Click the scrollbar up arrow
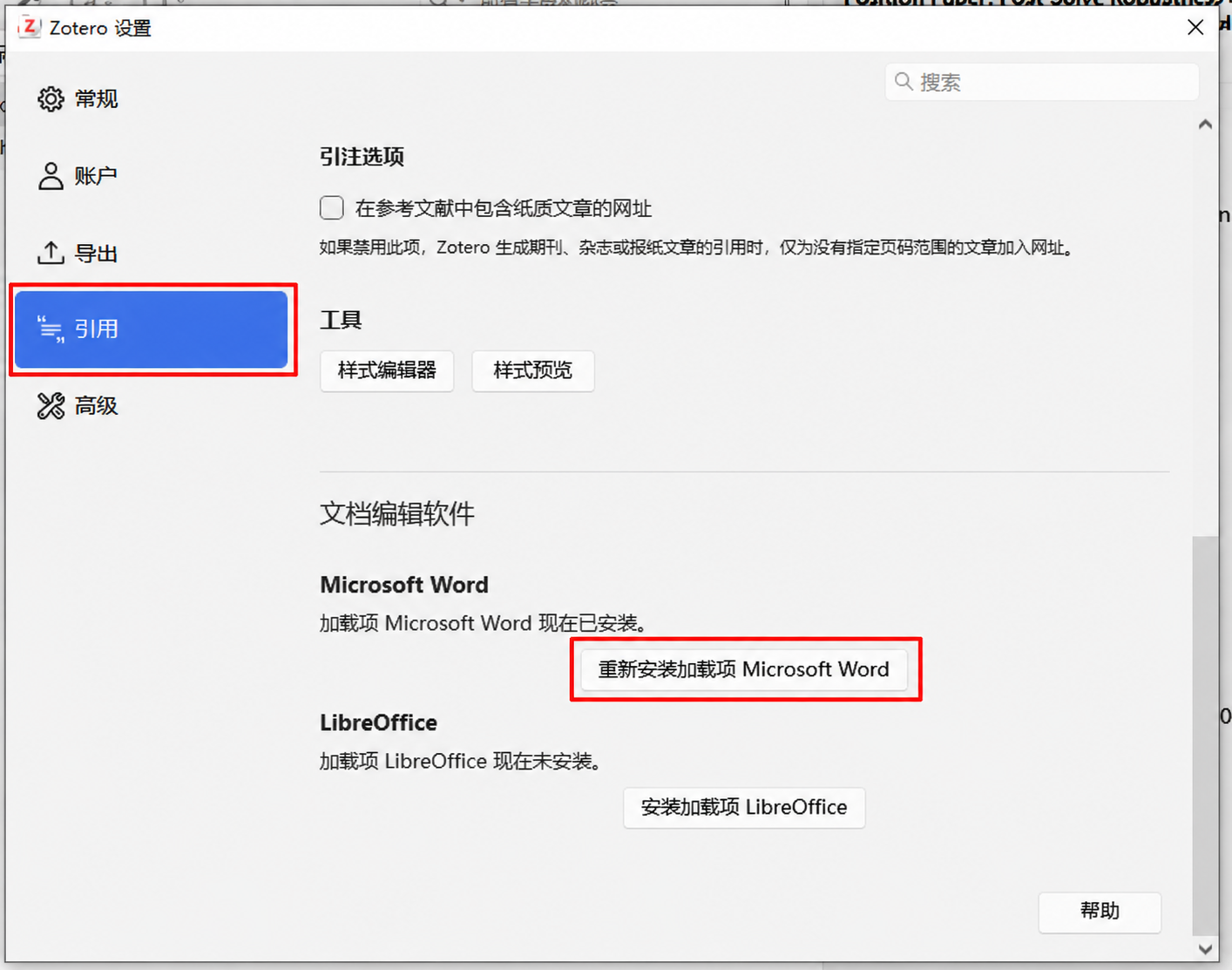This screenshot has width=1232, height=970. click(x=1205, y=125)
